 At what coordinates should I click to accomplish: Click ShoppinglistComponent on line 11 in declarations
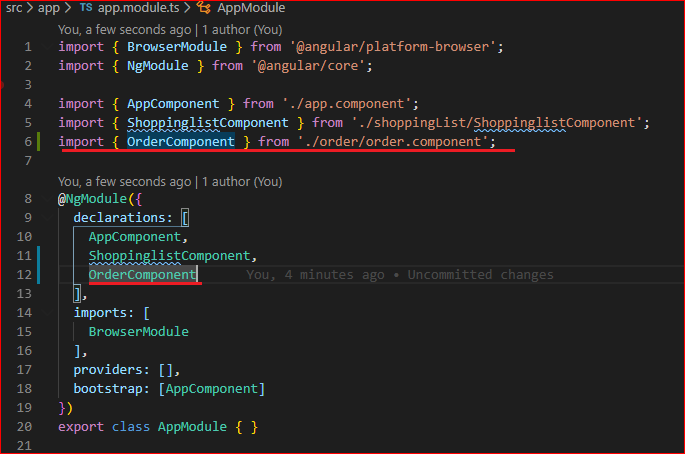(x=170, y=256)
